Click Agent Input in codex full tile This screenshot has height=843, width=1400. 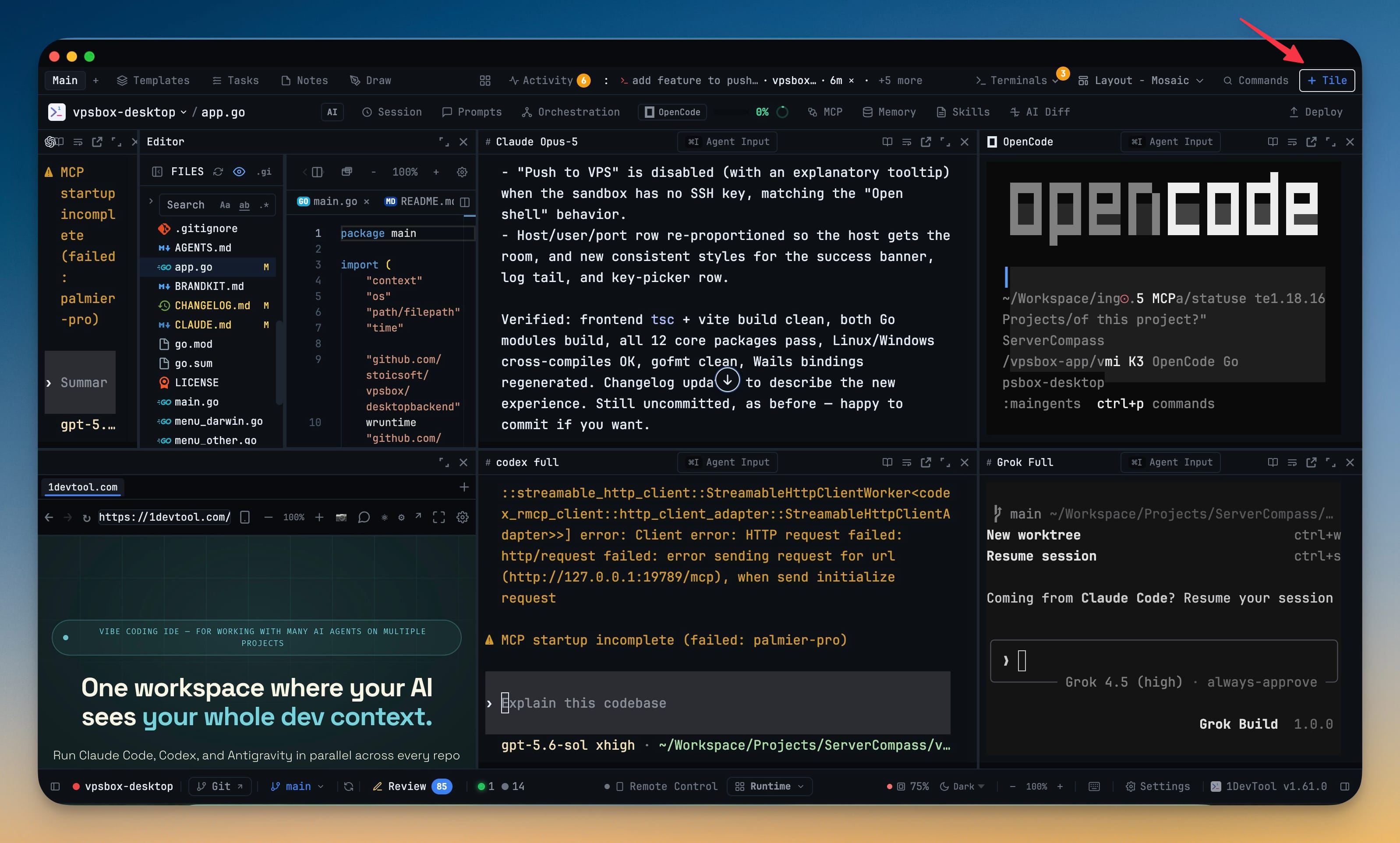click(x=728, y=462)
